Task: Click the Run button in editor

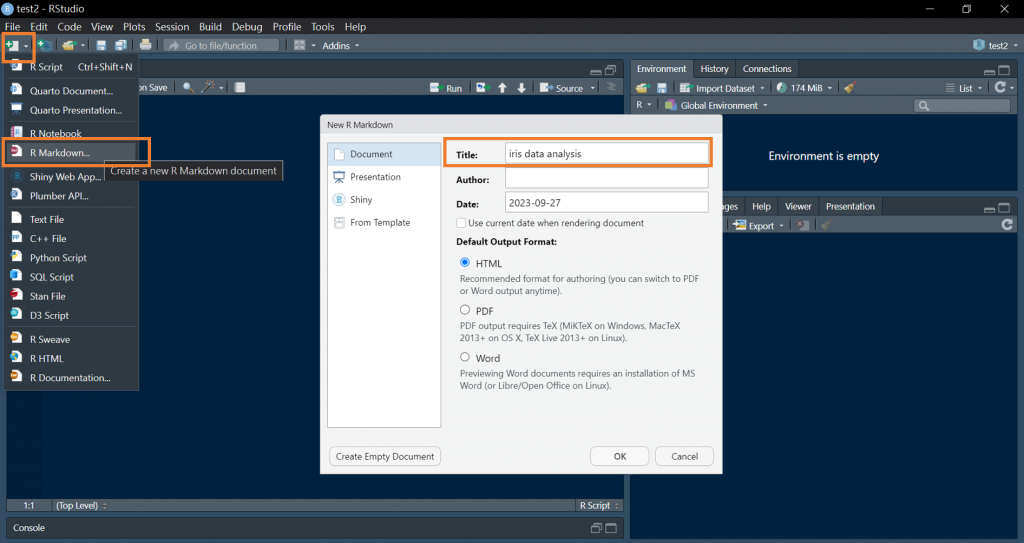Action: tap(446, 88)
